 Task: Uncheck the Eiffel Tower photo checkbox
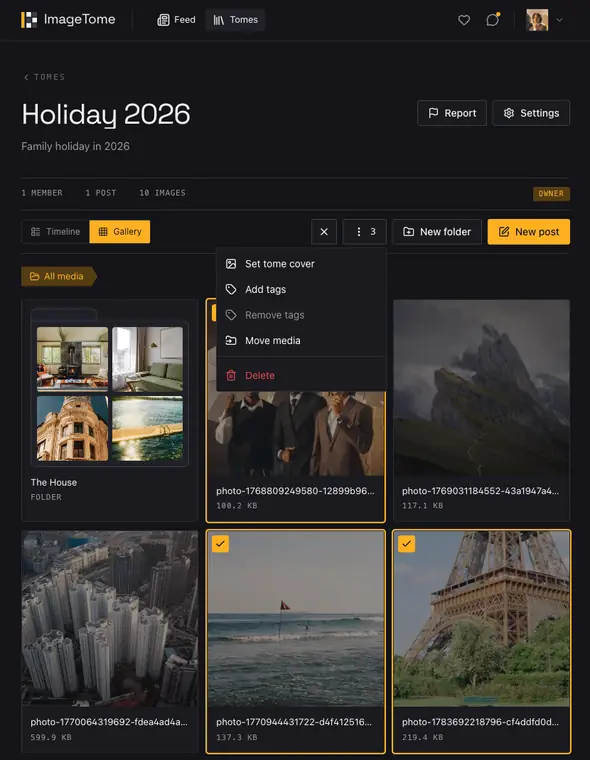[x=406, y=544]
